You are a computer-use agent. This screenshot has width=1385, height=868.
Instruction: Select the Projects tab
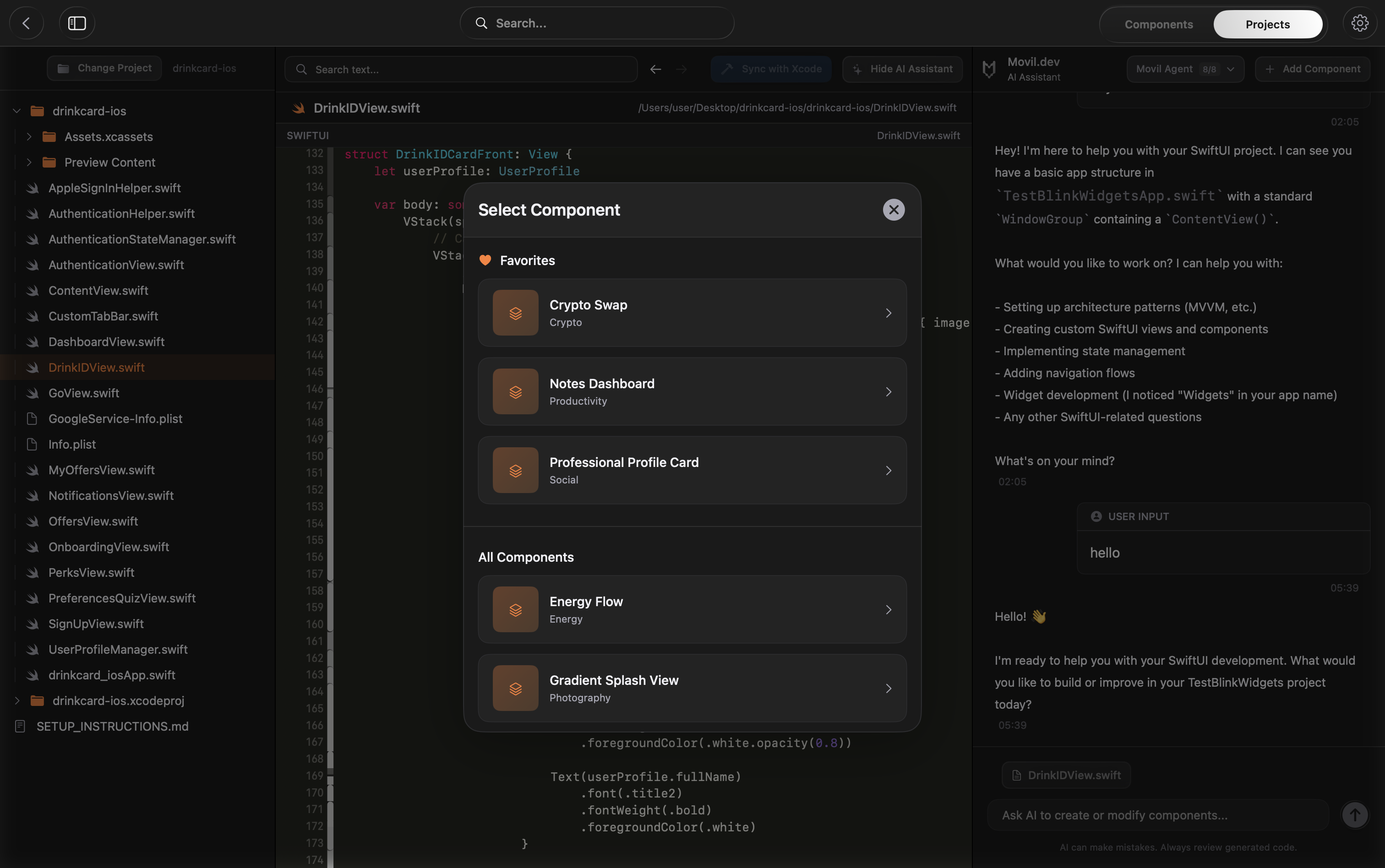(1268, 24)
